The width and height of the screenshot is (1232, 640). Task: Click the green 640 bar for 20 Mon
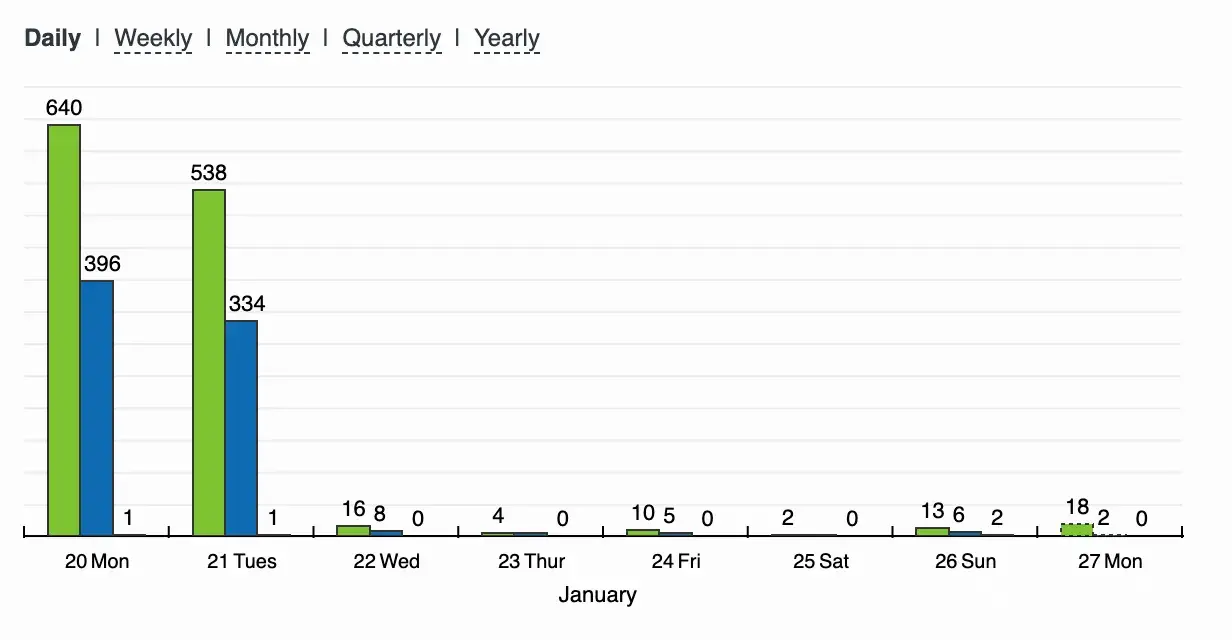coord(64,330)
